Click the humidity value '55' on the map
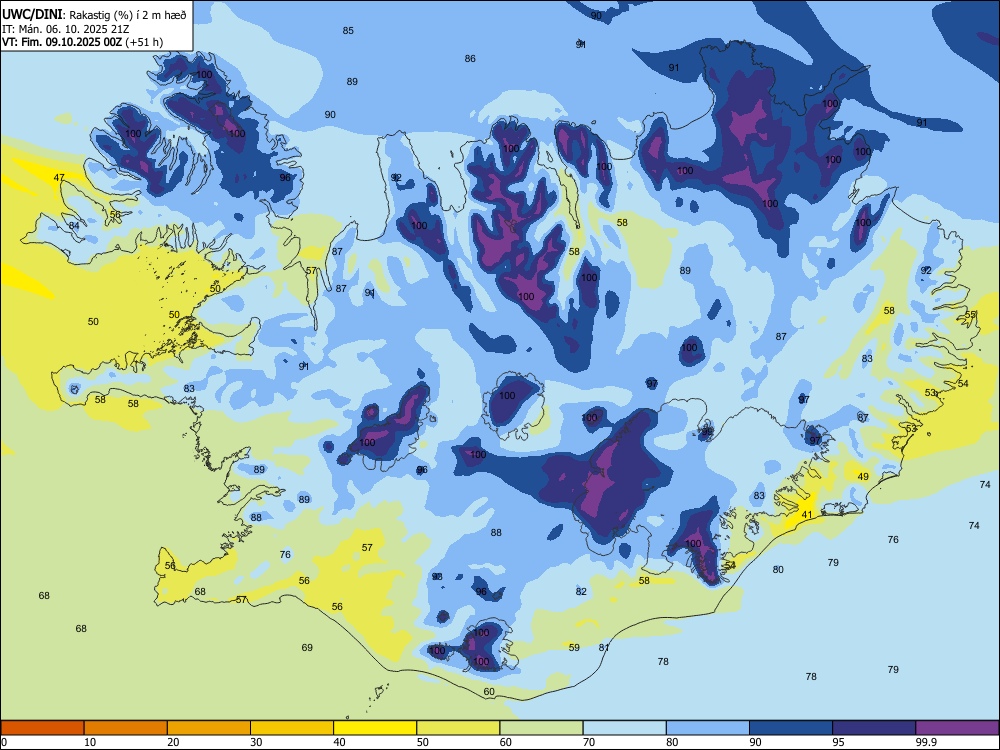 [x=971, y=315]
